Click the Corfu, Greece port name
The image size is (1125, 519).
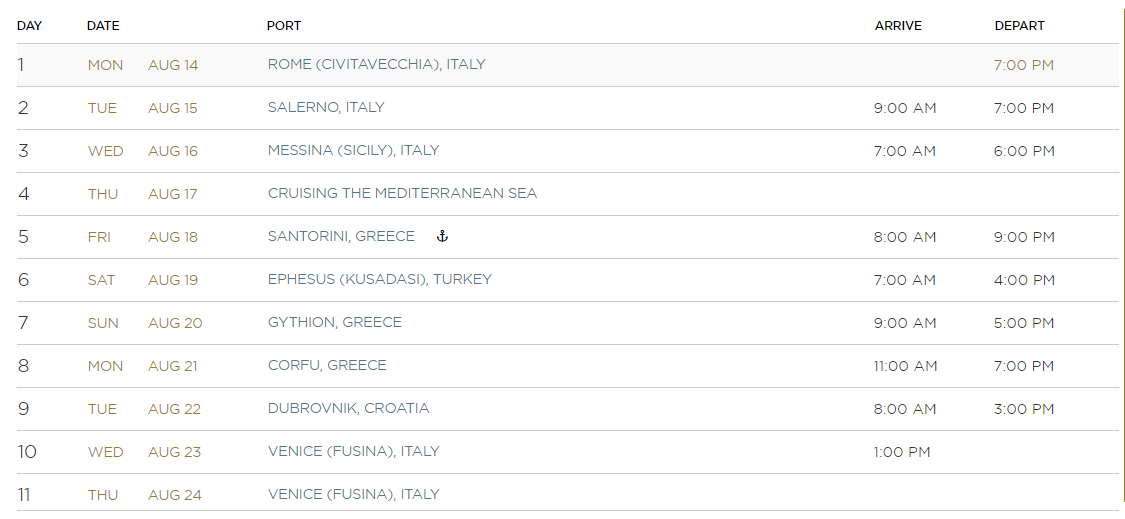tap(326, 365)
